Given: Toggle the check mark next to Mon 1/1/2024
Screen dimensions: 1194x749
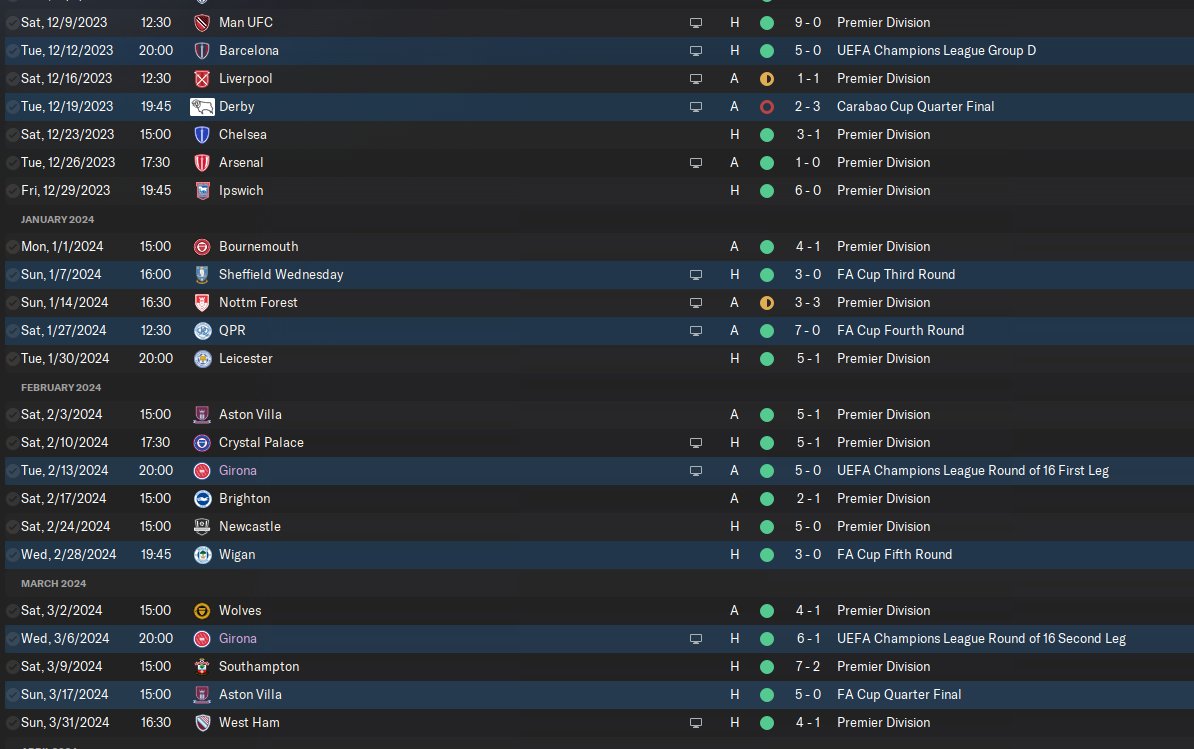Looking at the screenshot, I should tap(12, 246).
